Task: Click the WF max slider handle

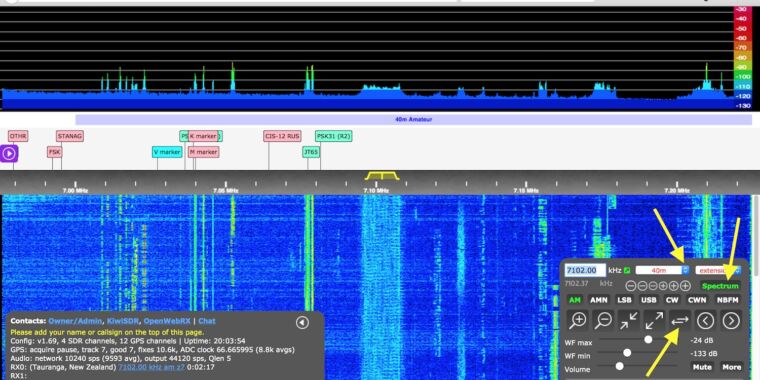Action: (x=648, y=340)
